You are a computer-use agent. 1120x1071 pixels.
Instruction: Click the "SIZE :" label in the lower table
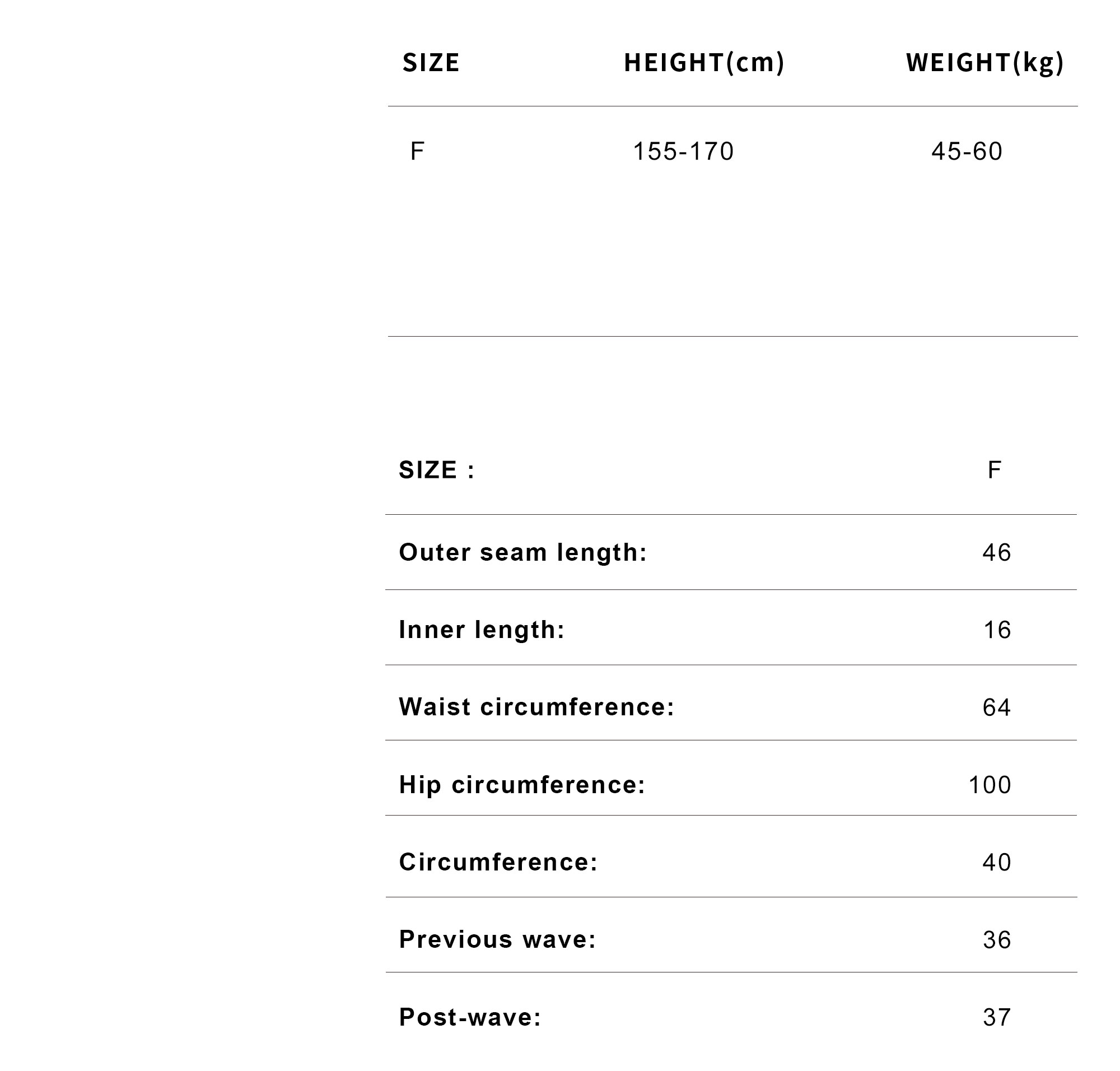coord(437,471)
